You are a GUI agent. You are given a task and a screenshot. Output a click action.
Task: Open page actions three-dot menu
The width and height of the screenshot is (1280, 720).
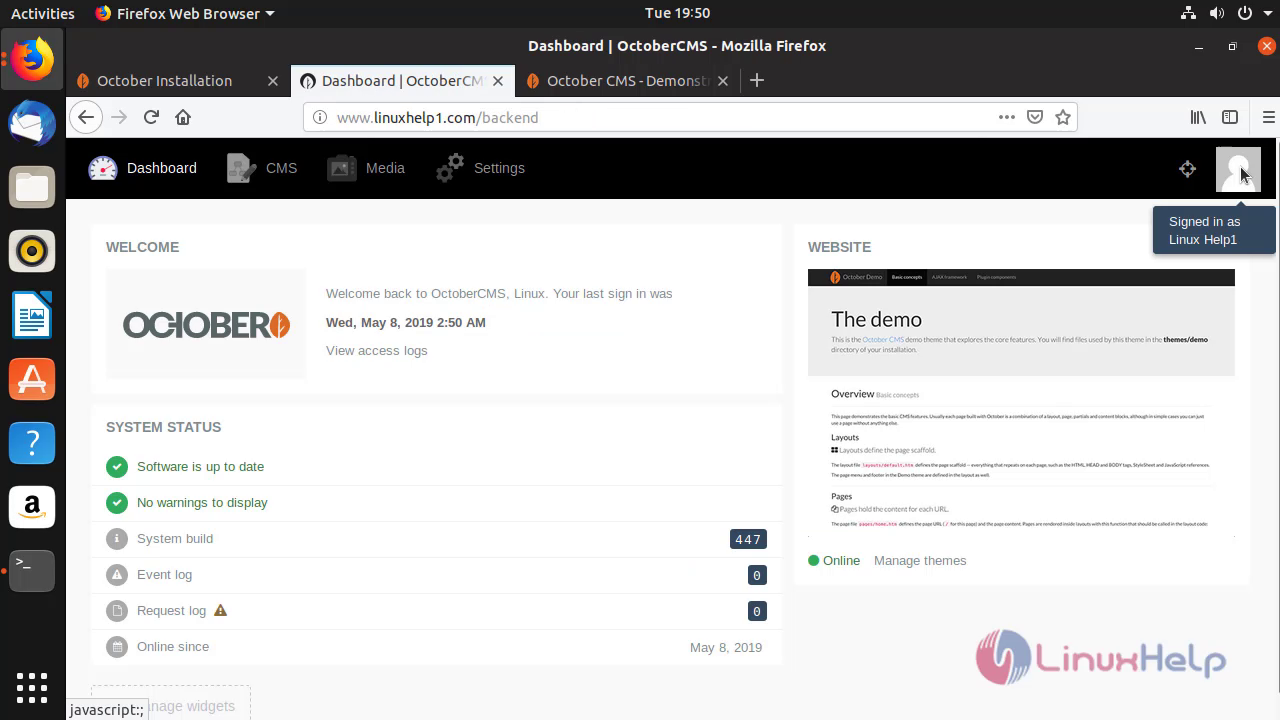(1007, 117)
